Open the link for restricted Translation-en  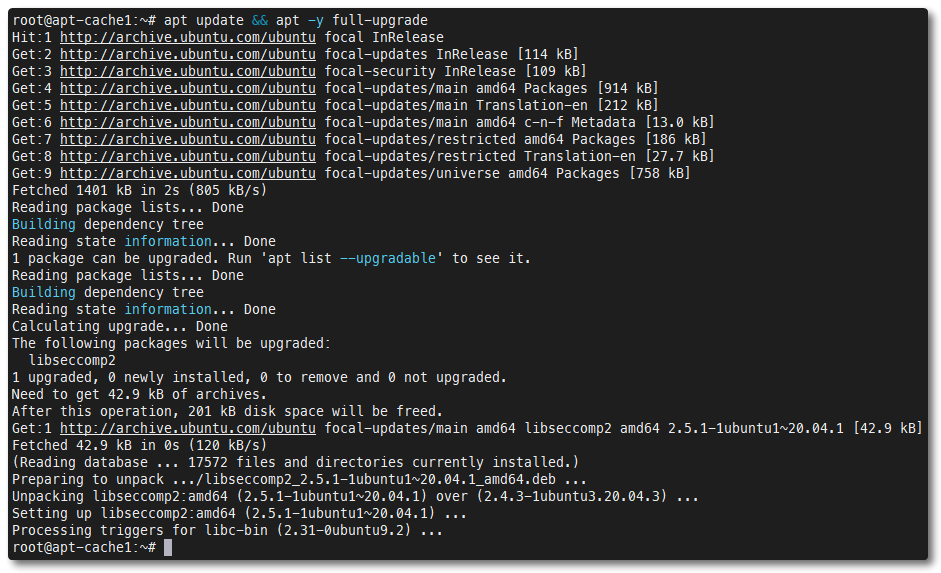click(x=188, y=156)
